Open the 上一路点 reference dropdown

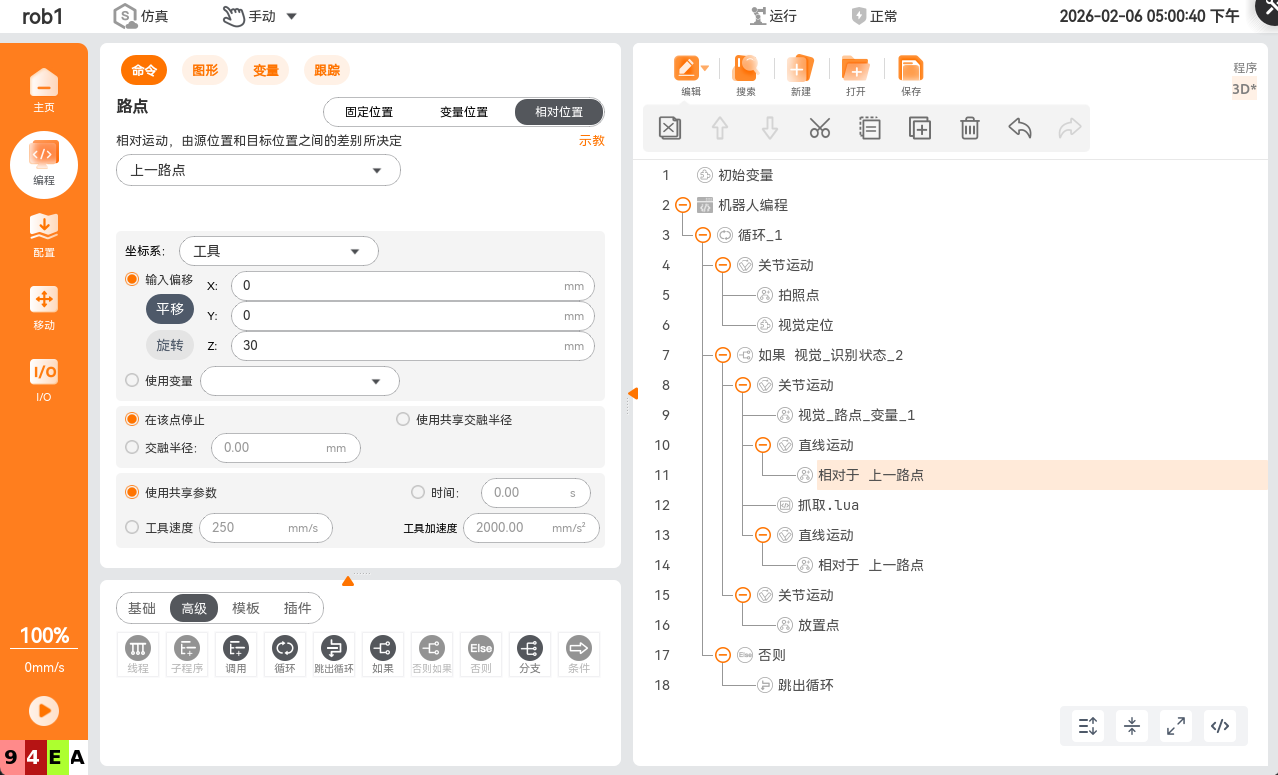tap(258, 171)
